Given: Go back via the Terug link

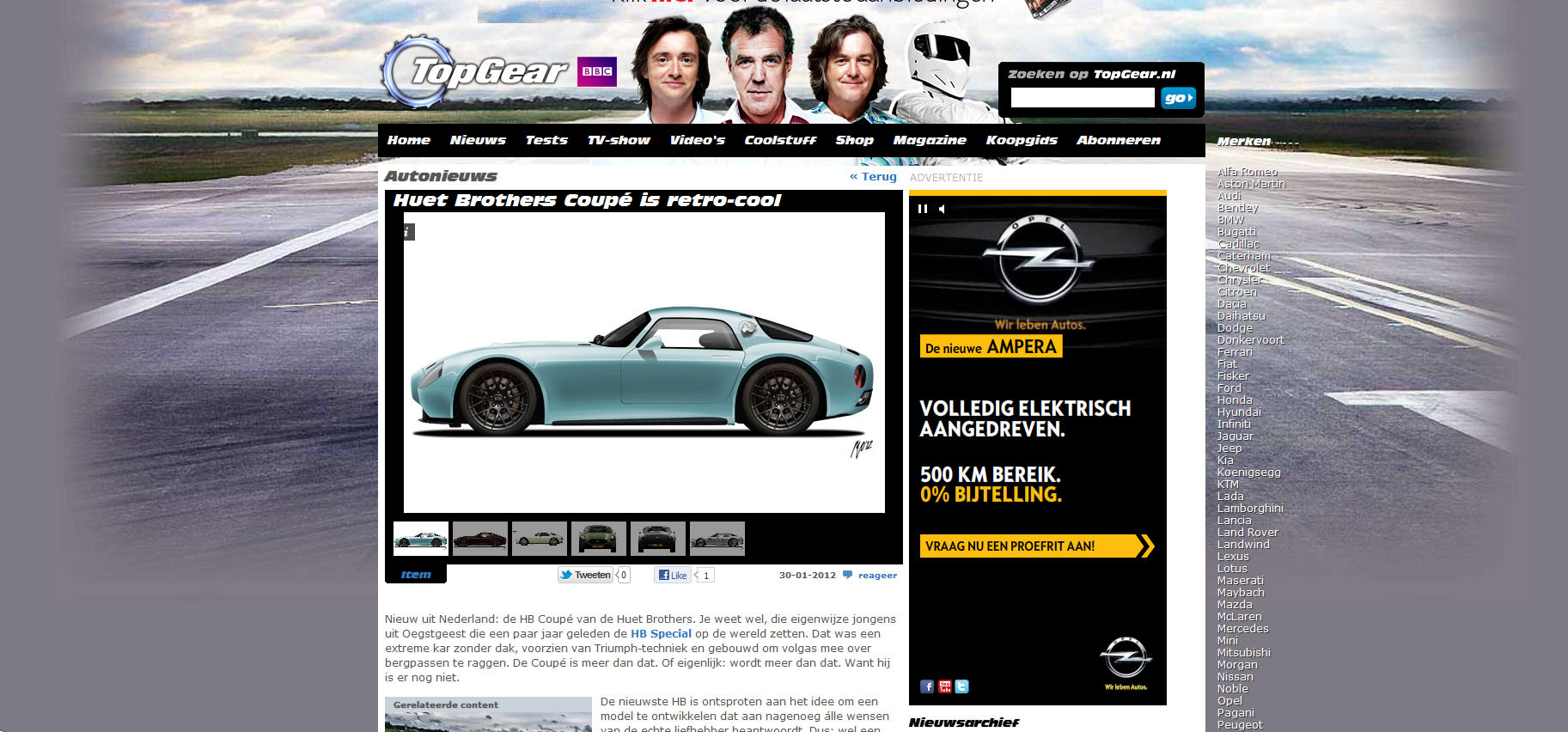Looking at the screenshot, I should coord(873,176).
